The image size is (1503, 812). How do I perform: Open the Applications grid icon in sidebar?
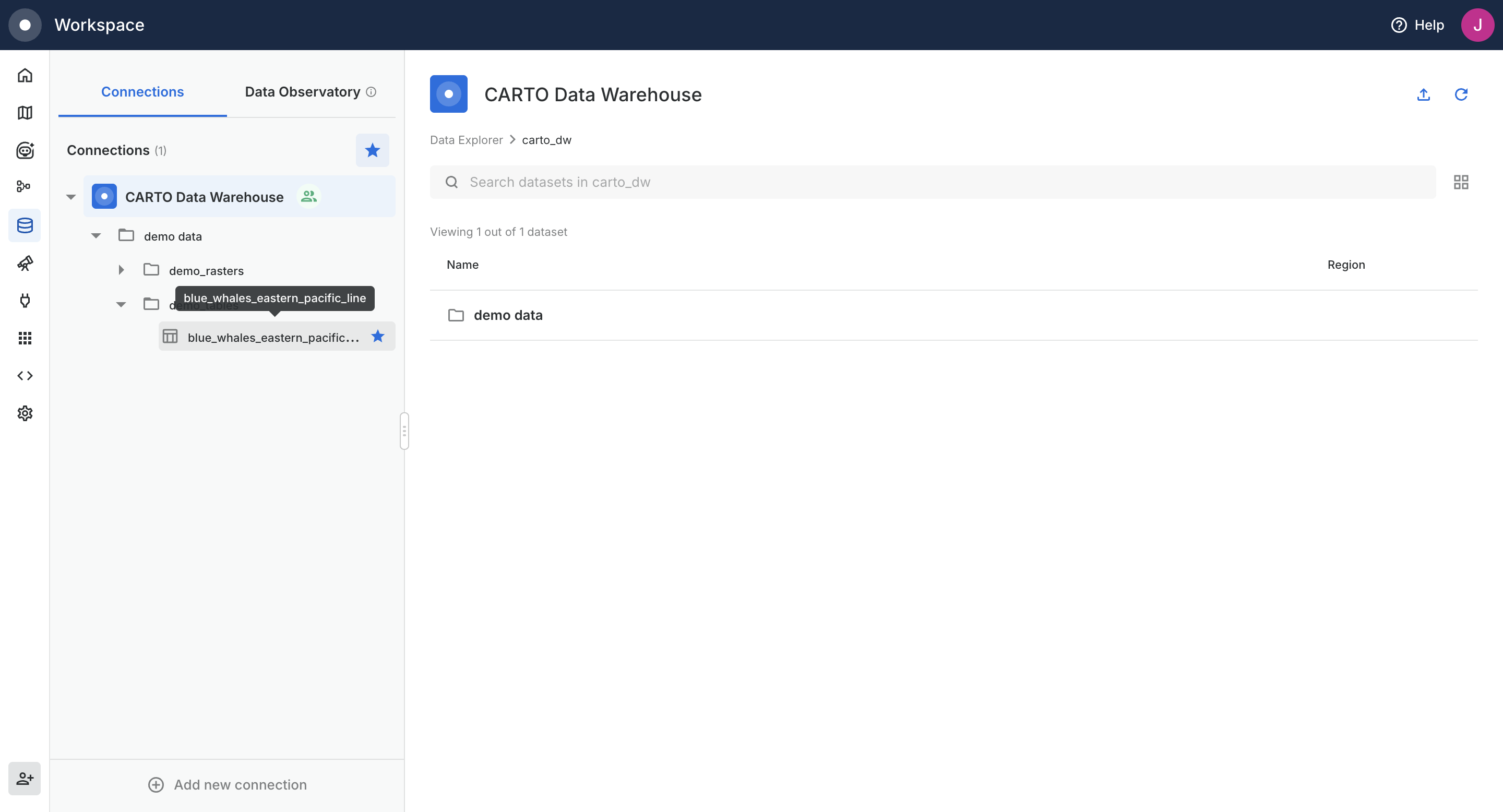click(25, 338)
